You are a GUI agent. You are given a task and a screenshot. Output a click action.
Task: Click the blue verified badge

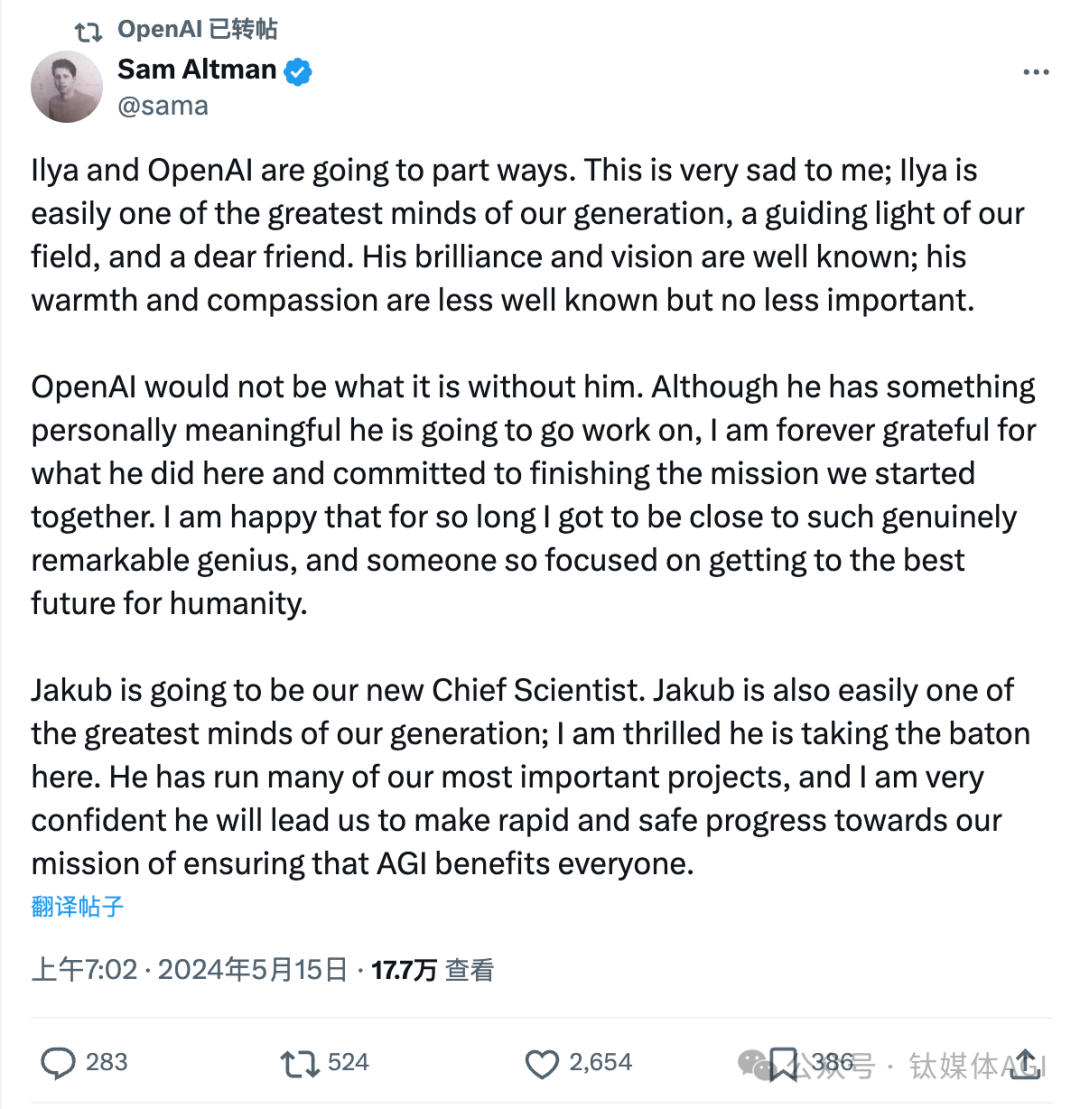click(x=298, y=70)
